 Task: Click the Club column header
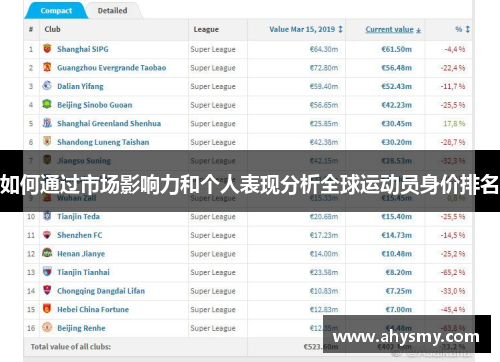click(x=52, y=29)
